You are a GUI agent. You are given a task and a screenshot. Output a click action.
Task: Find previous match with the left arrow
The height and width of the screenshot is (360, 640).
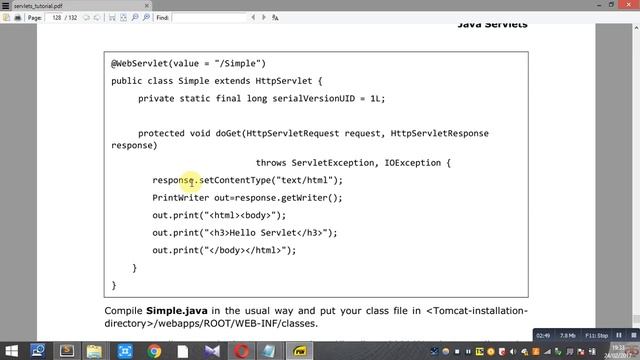[x=253, y=17]
